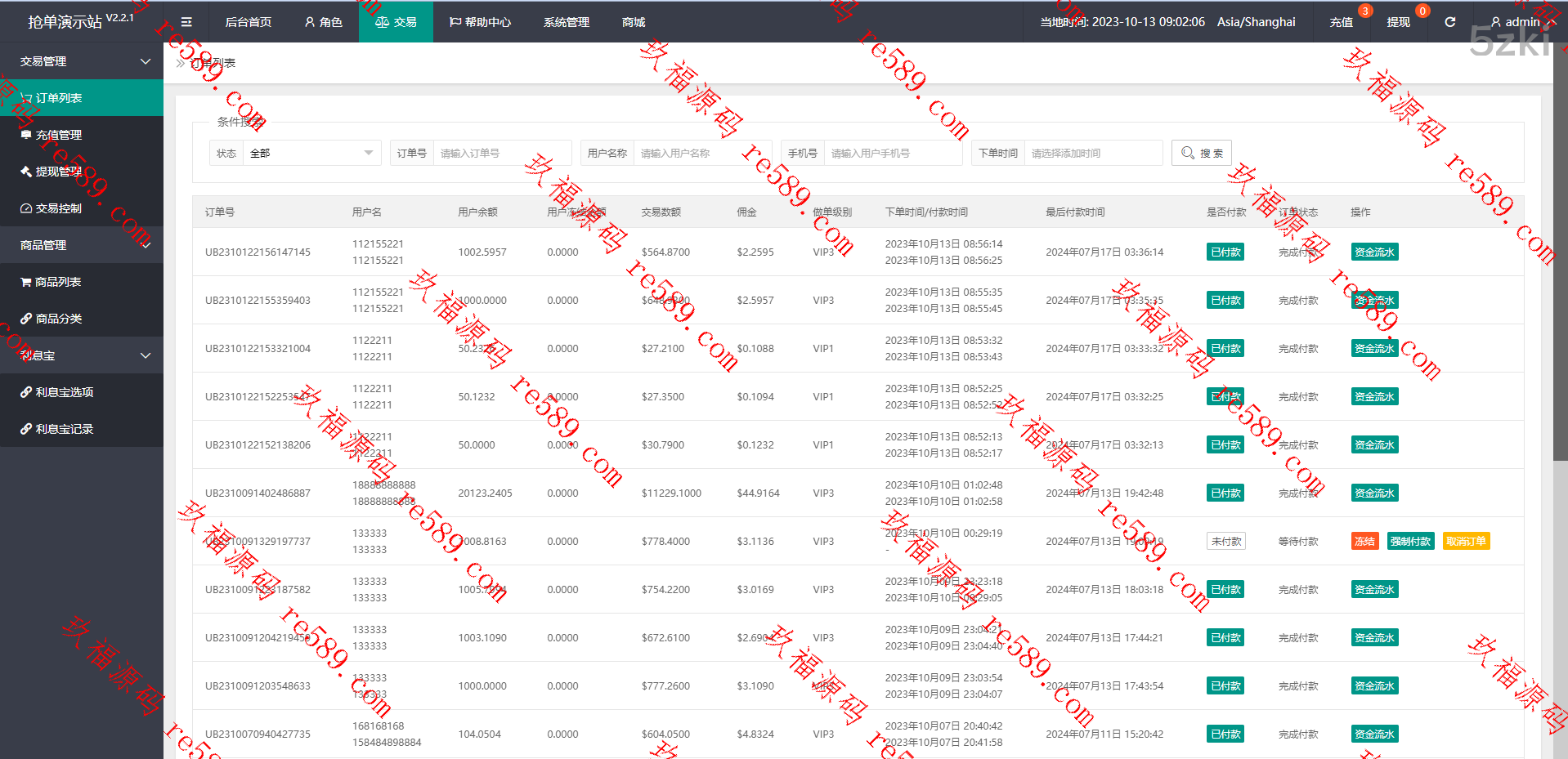Click the orange 冻结 button
Image resolution: width=1568 pixels, height=759 pixels.
point(1364,542)
